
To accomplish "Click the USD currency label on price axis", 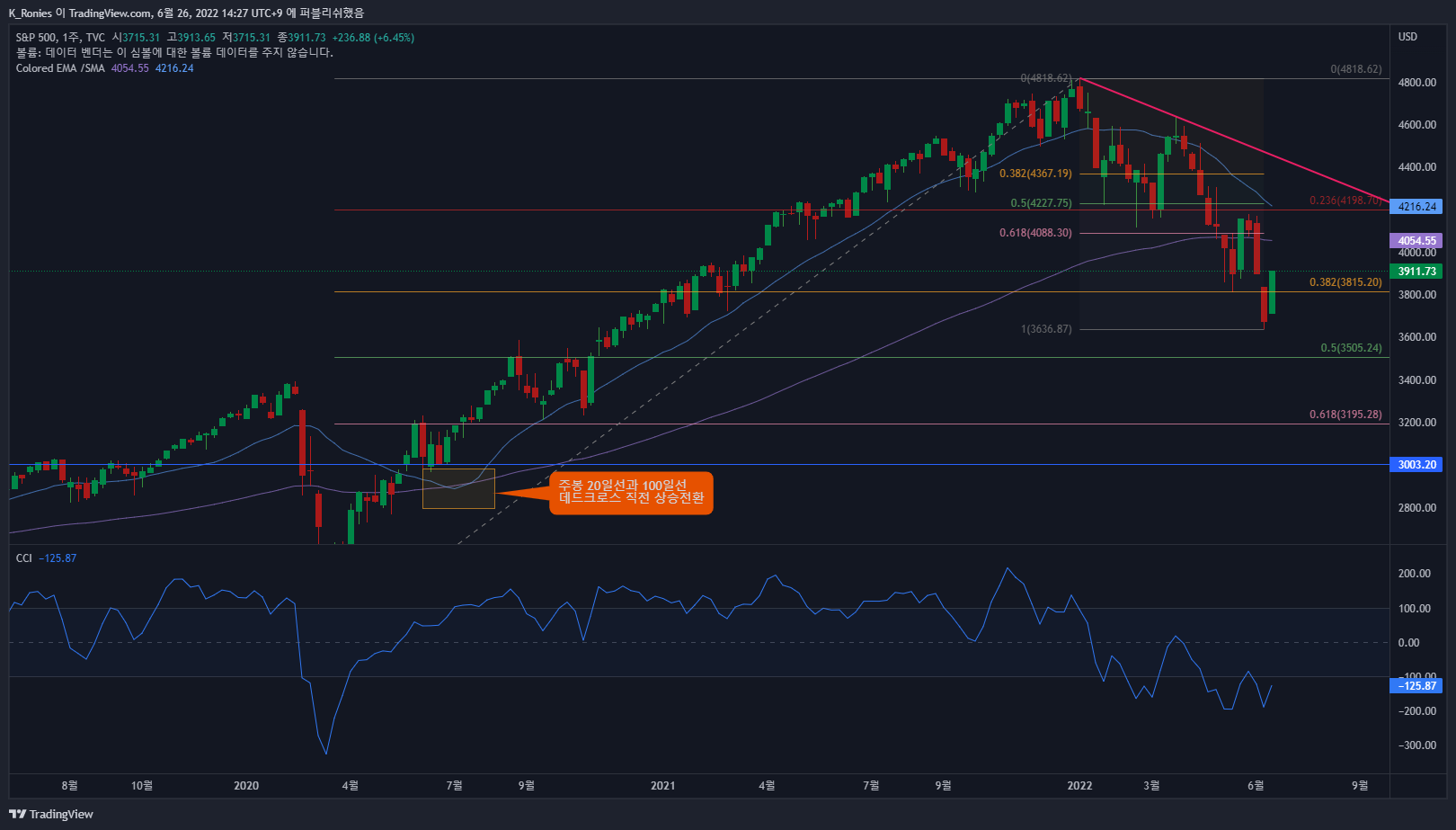I will click(x=1407, y=37).
